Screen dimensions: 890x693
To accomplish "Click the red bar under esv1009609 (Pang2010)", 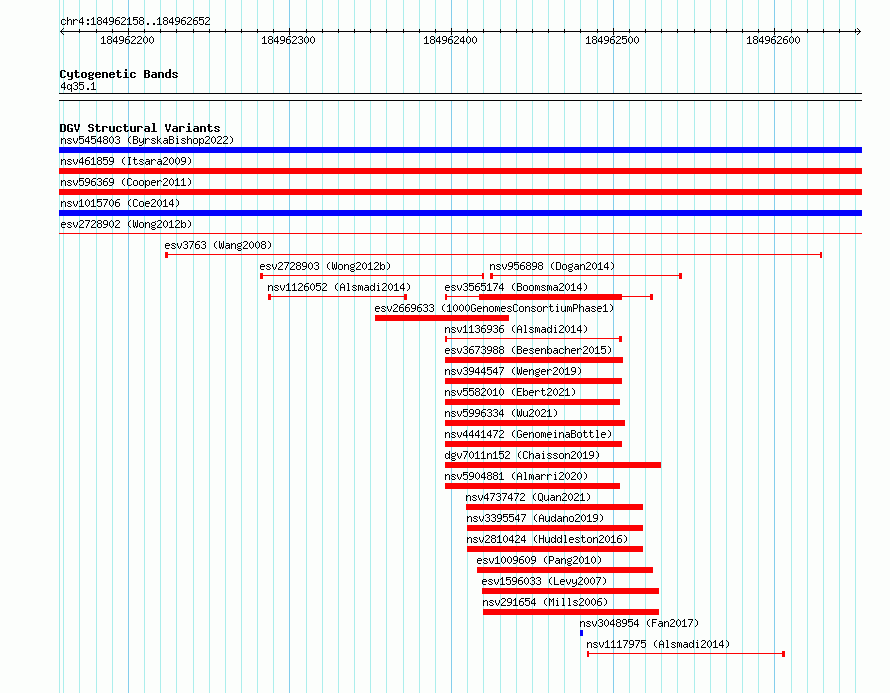I will tap(565, 570).
